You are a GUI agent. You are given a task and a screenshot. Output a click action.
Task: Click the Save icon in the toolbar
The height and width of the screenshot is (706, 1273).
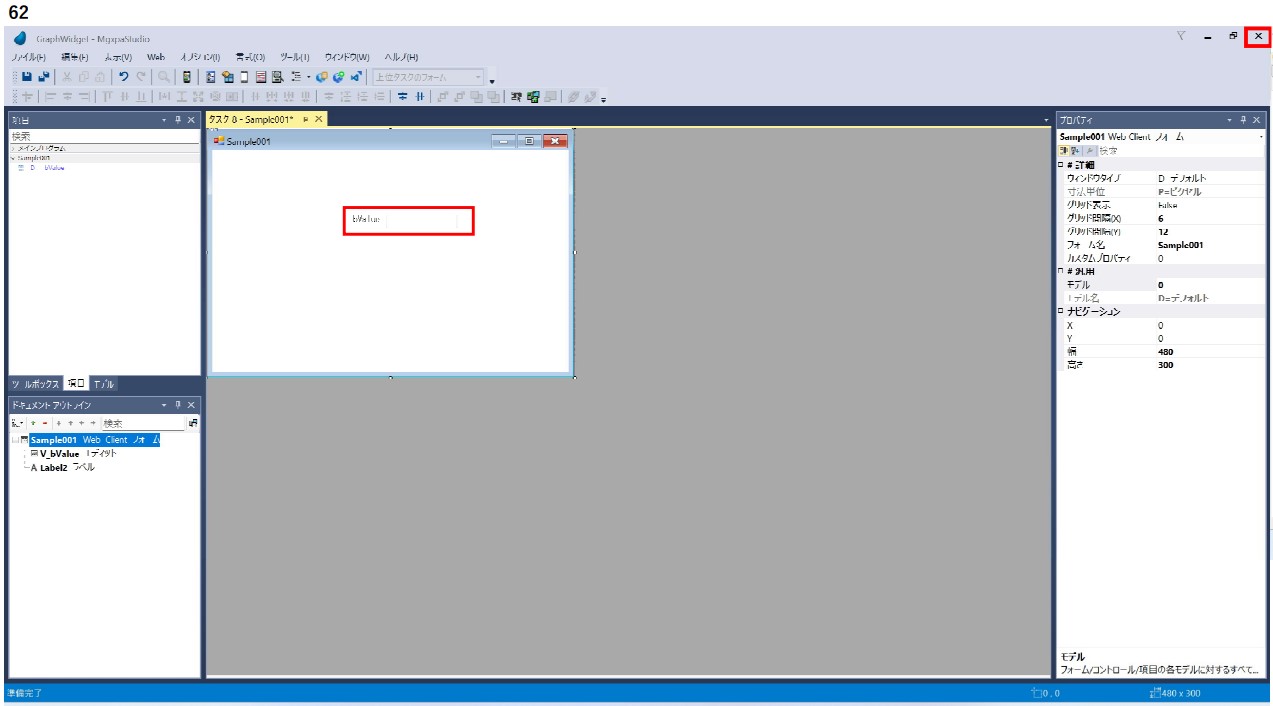tap(28, 77)
